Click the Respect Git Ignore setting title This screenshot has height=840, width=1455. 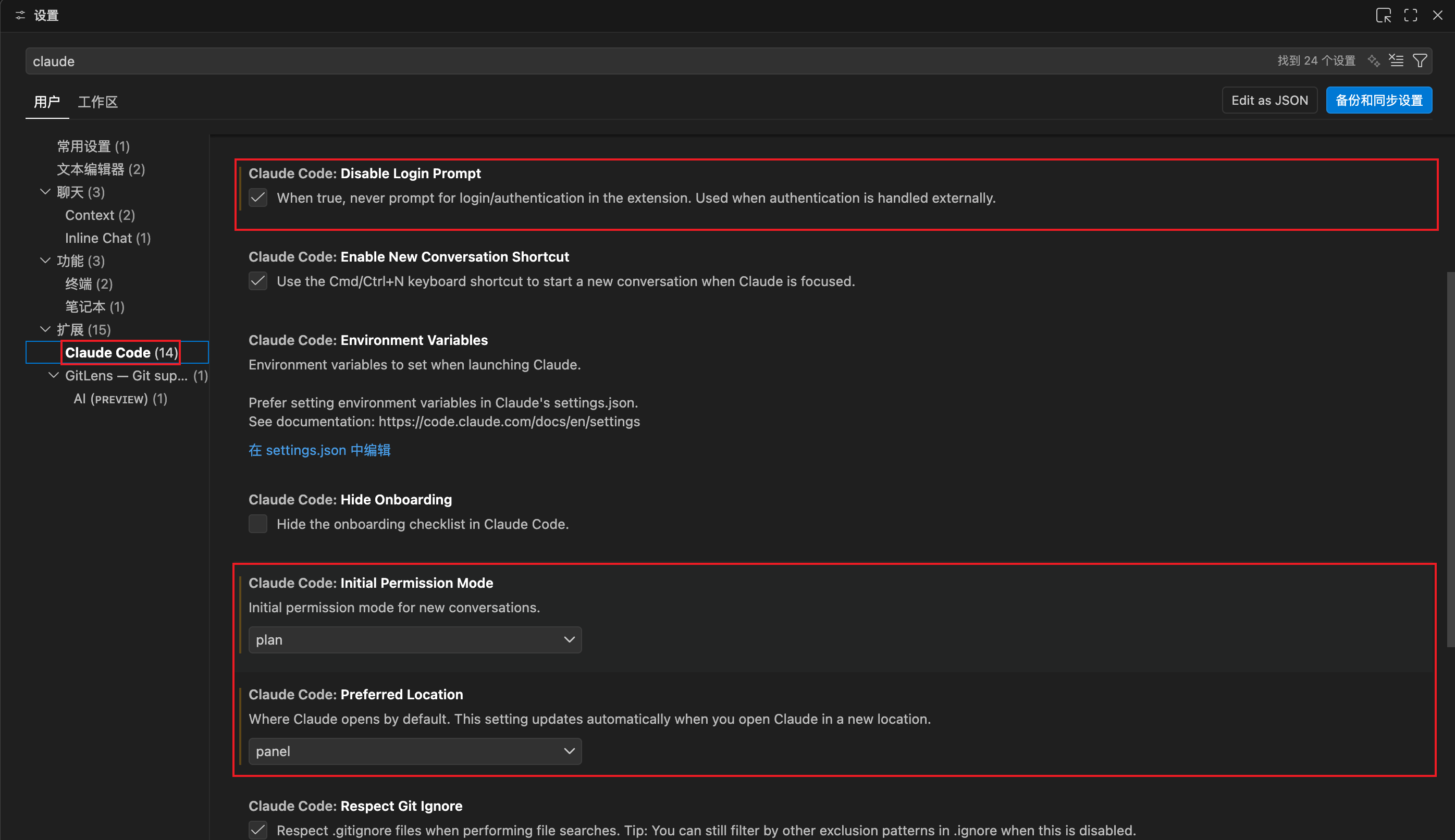[355, 807]
